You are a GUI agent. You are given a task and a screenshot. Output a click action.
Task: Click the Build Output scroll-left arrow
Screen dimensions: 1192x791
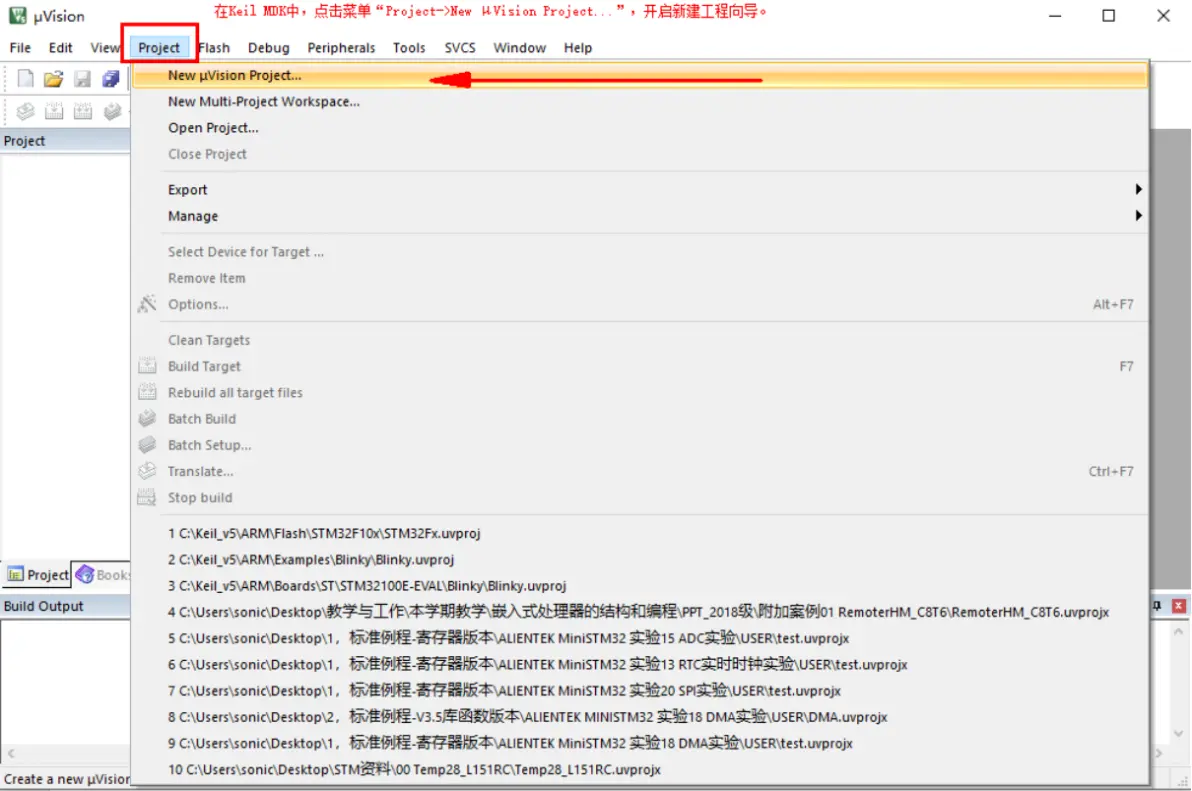[x=11, y=753]
